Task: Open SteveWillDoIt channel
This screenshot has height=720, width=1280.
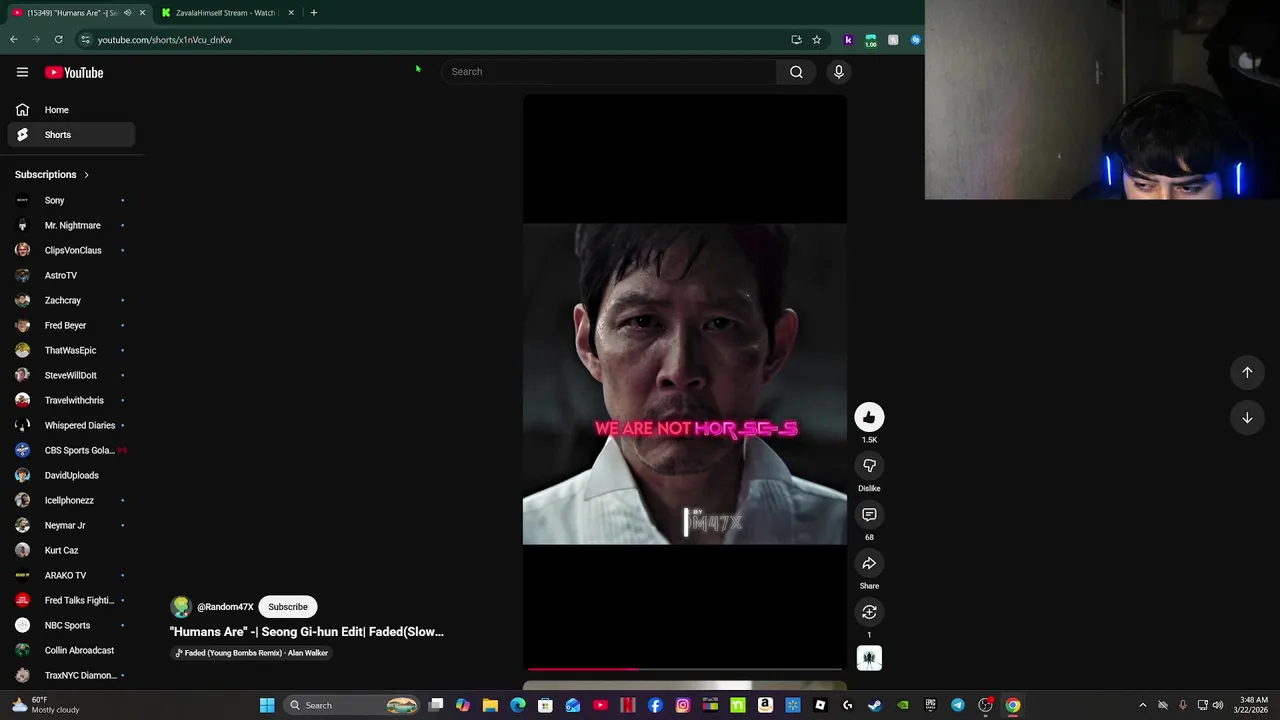Action: pyautogui.click(x=71, y=375)
